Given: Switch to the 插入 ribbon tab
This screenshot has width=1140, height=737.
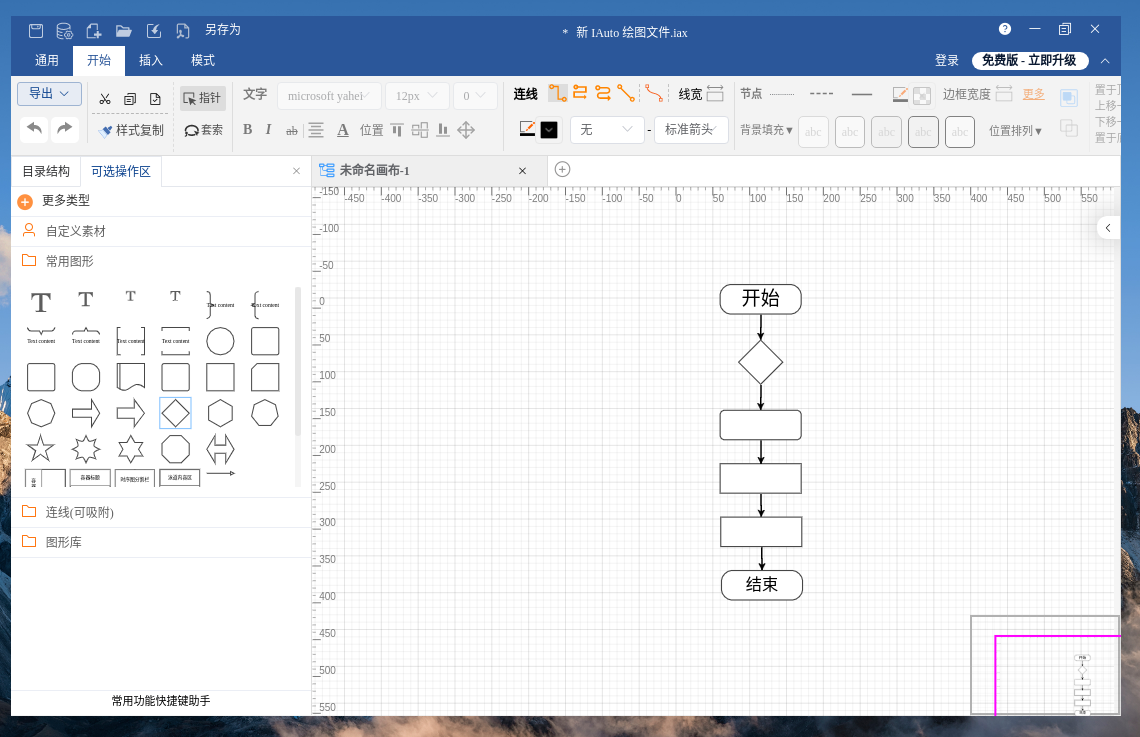Looking at the screenshot, I should pos(151,60).
